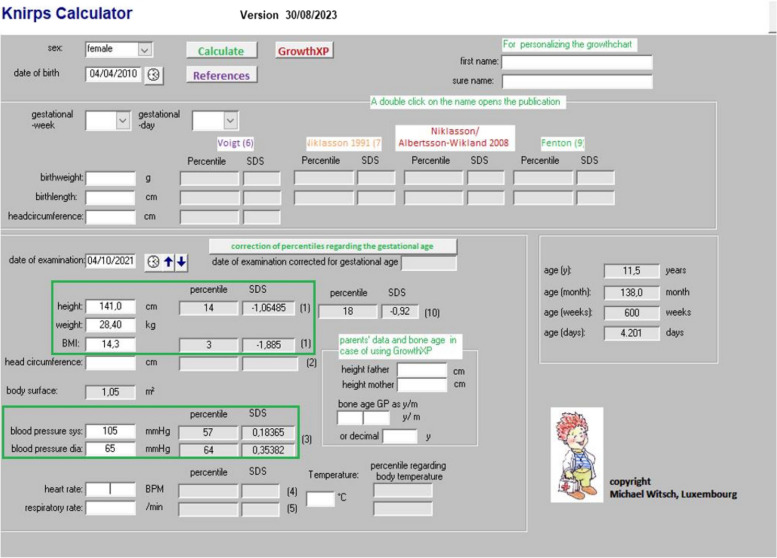Click the first name input field
The height and width of the screenshot is (558, 777).
click(x=576, y=62)
